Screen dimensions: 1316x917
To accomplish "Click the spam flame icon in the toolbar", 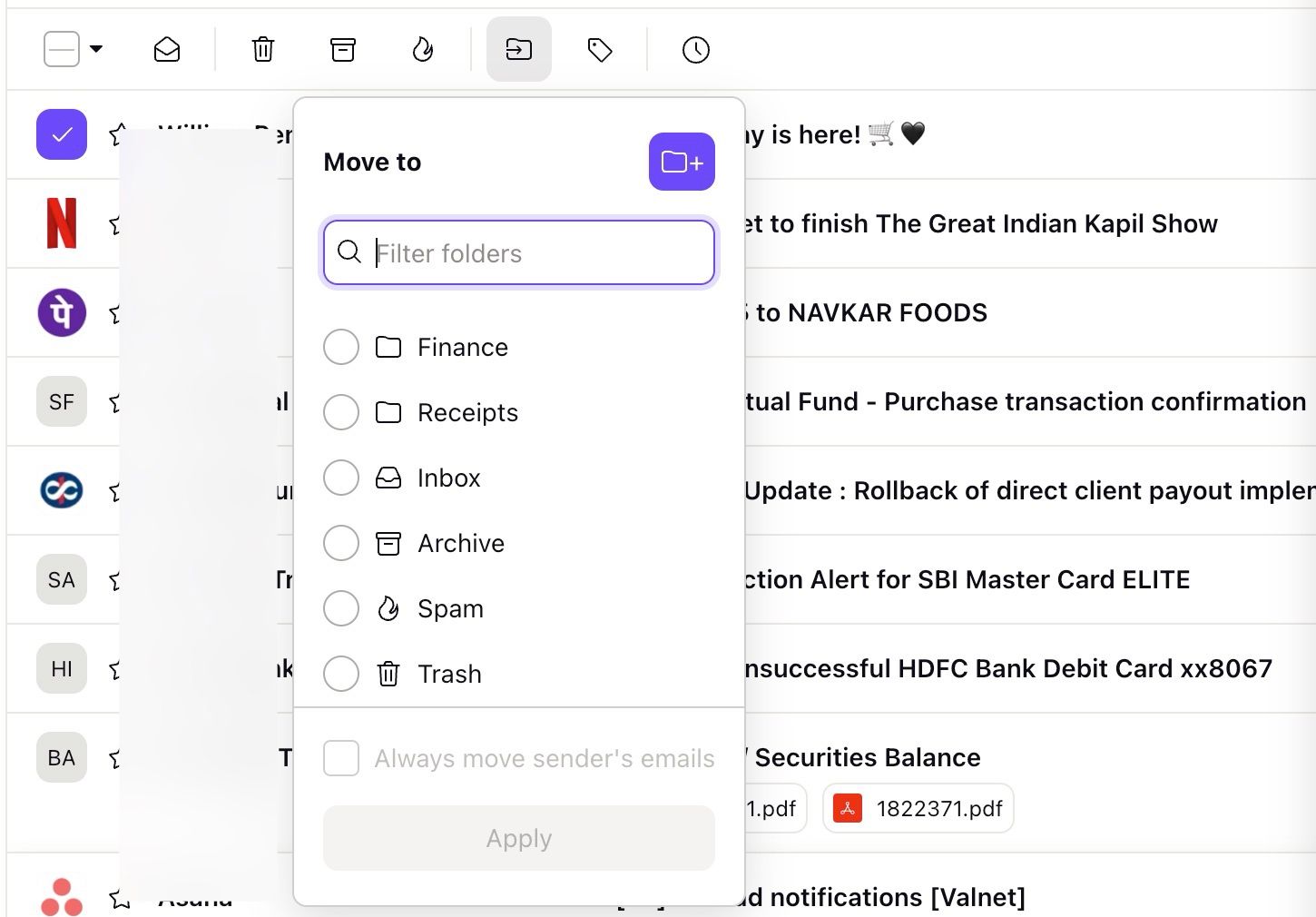I will tap(423, 49).
